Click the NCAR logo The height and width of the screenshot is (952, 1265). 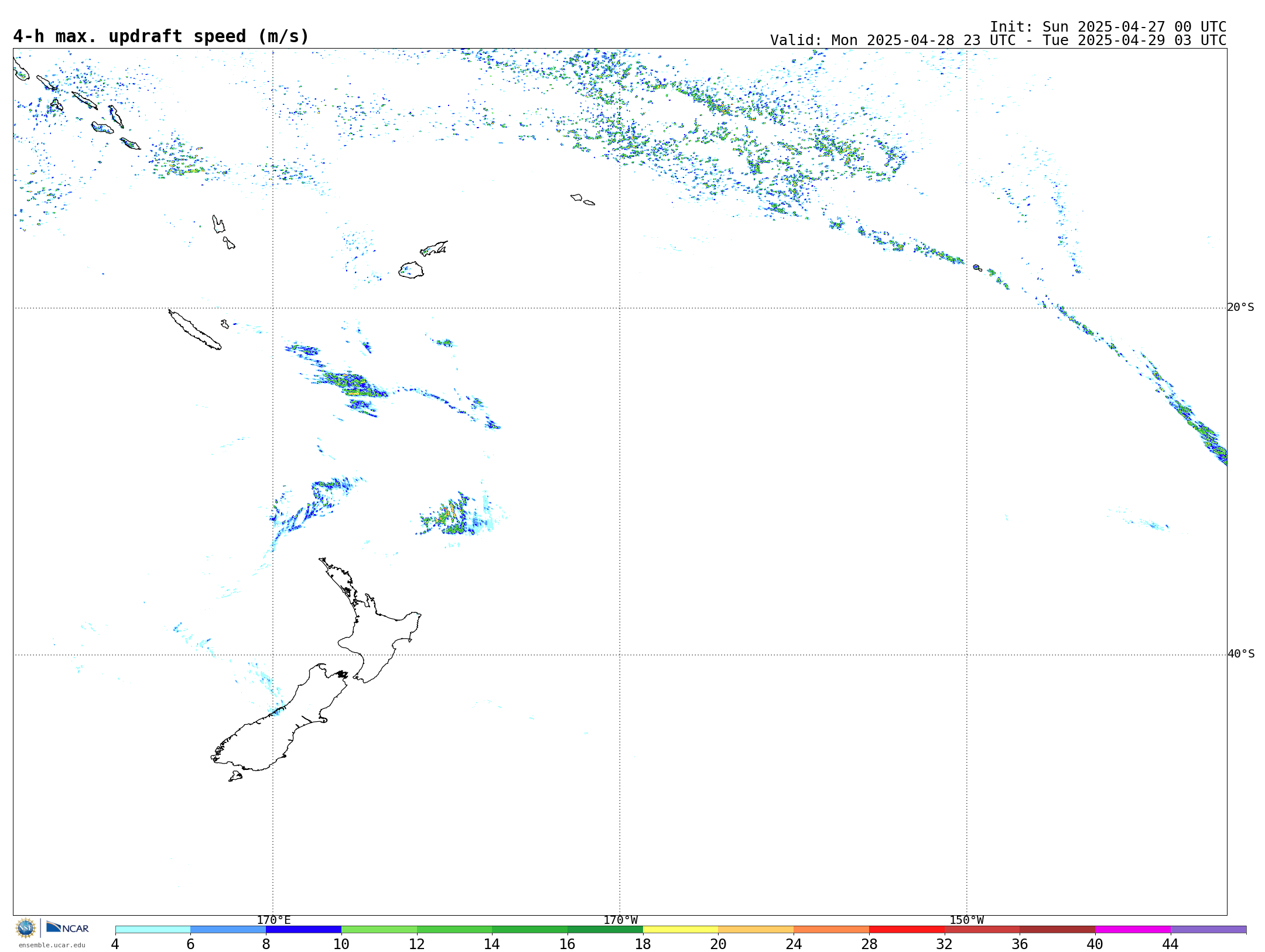(x=67, y=927)
